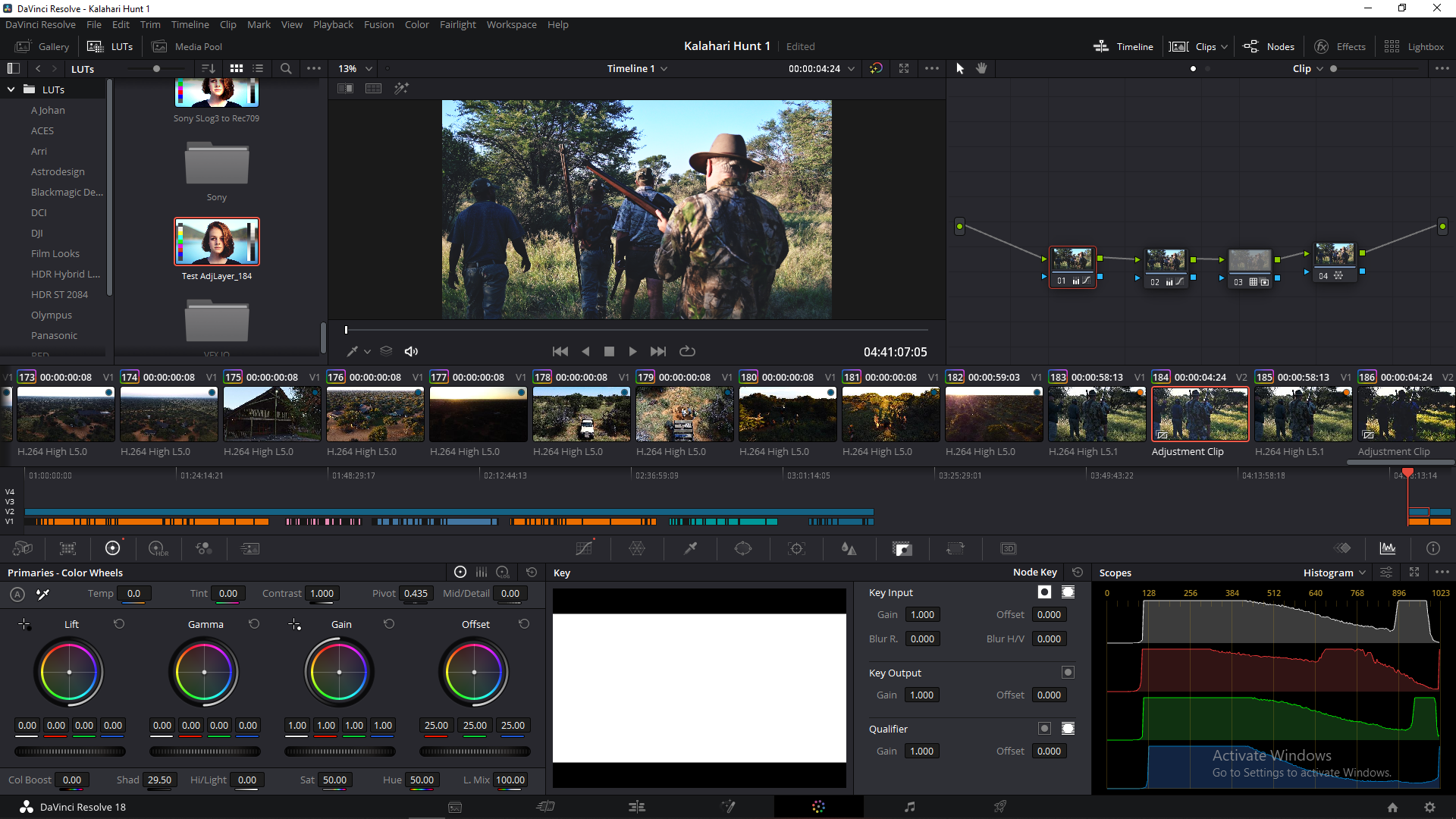The height and width of the screenshot is (819, 1456).
Task: Open the Motion Effects palette
Action: click(x=249, y=548)
